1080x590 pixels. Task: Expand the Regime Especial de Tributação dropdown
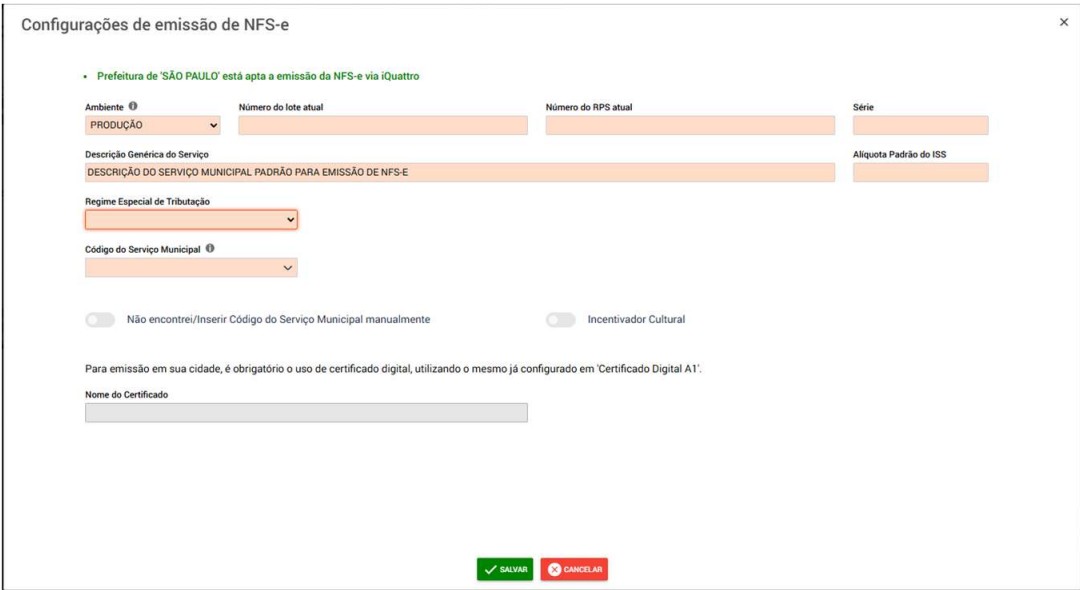click(191, 220)
